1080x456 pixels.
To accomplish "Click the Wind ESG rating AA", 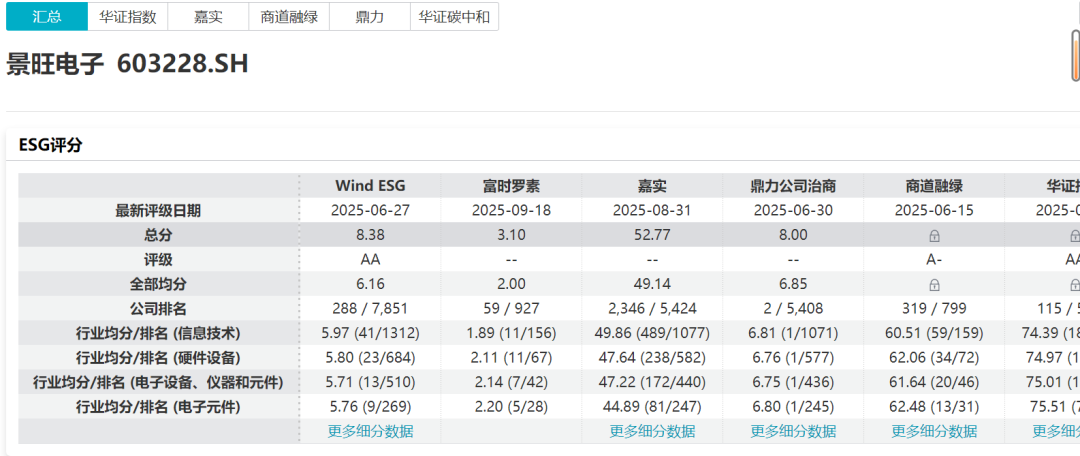I will coord(371,260).
